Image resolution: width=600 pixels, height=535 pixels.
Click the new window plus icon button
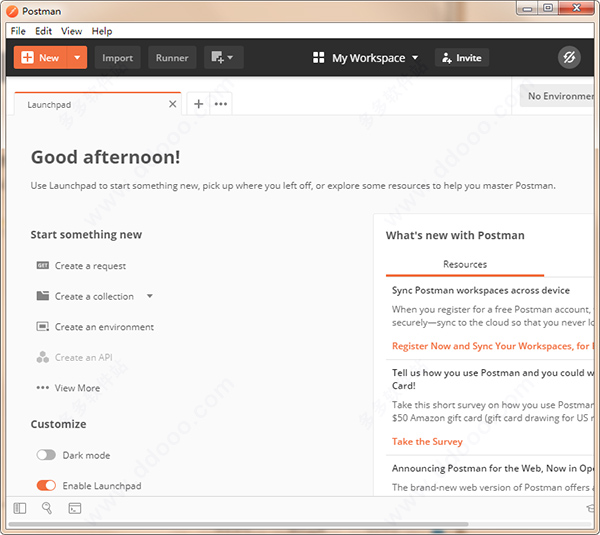[x=223, y=58]
